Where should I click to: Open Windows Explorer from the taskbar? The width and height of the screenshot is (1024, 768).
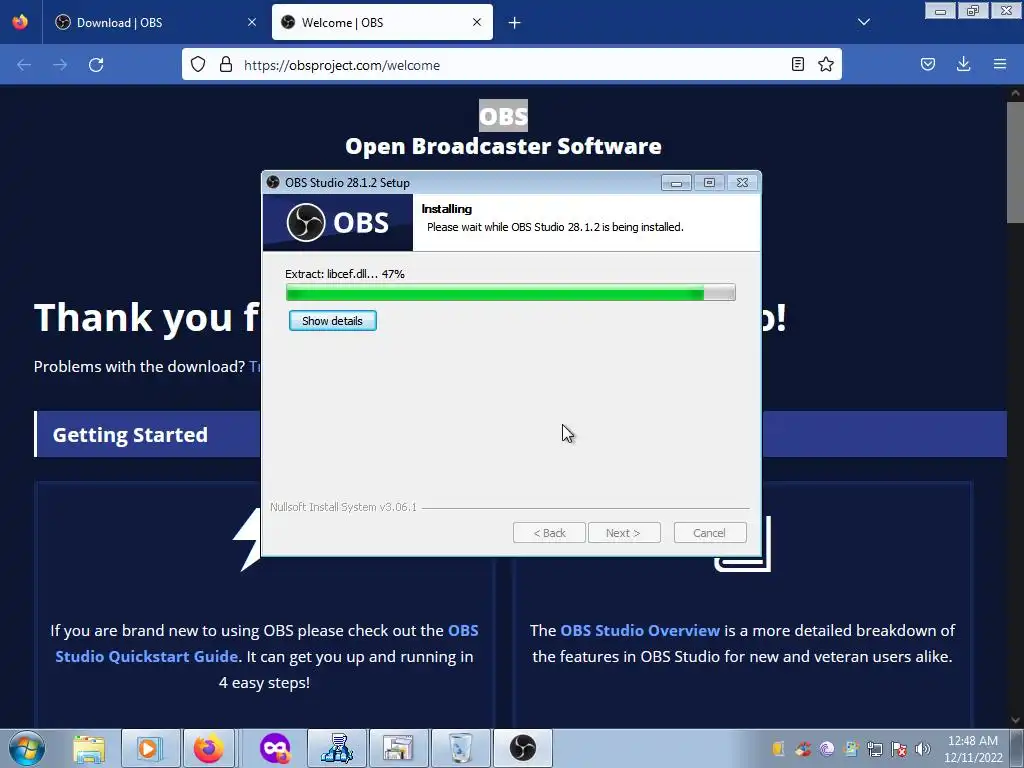pos(89,748)
